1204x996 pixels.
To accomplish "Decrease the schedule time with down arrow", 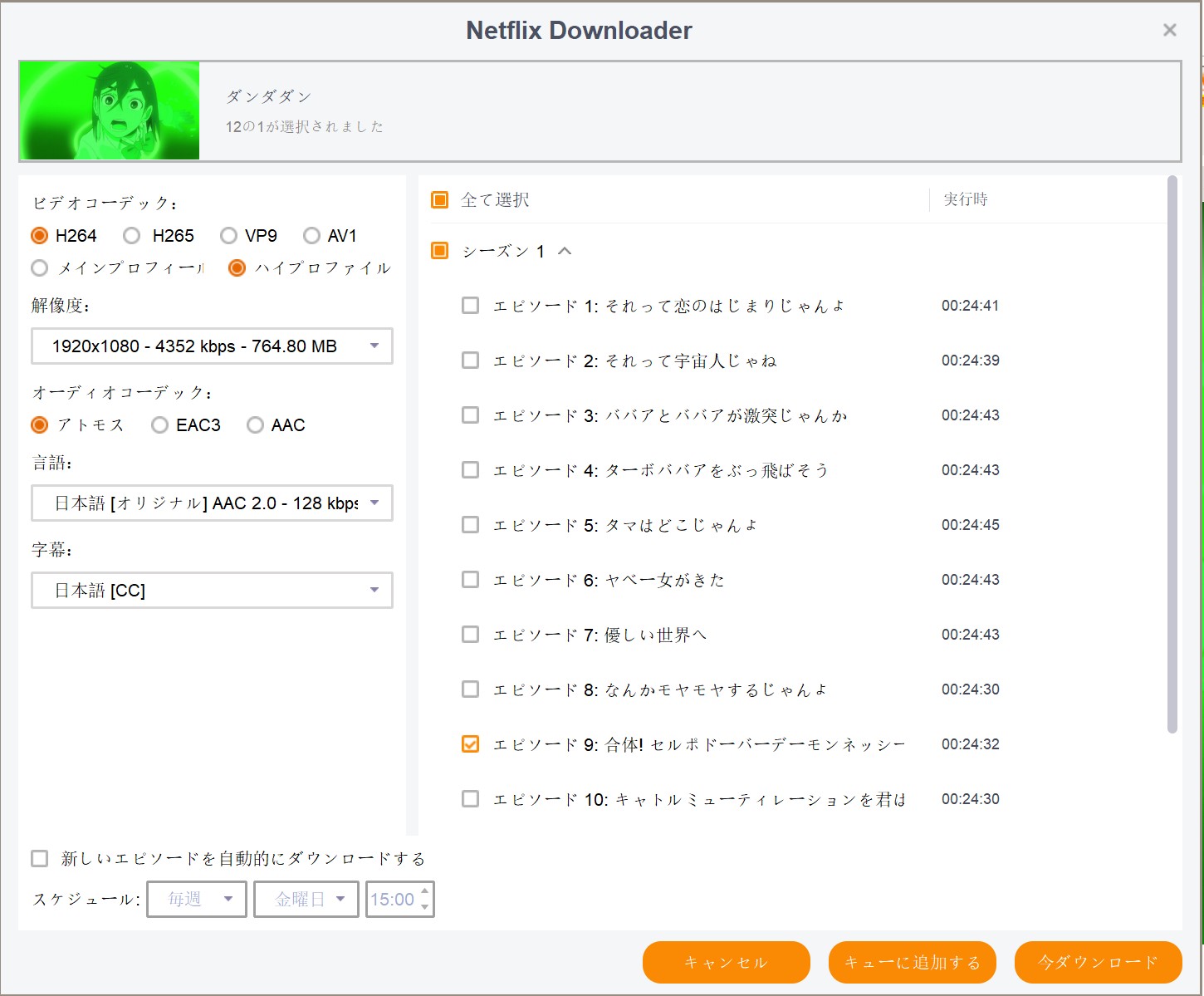I will (425, 907).
